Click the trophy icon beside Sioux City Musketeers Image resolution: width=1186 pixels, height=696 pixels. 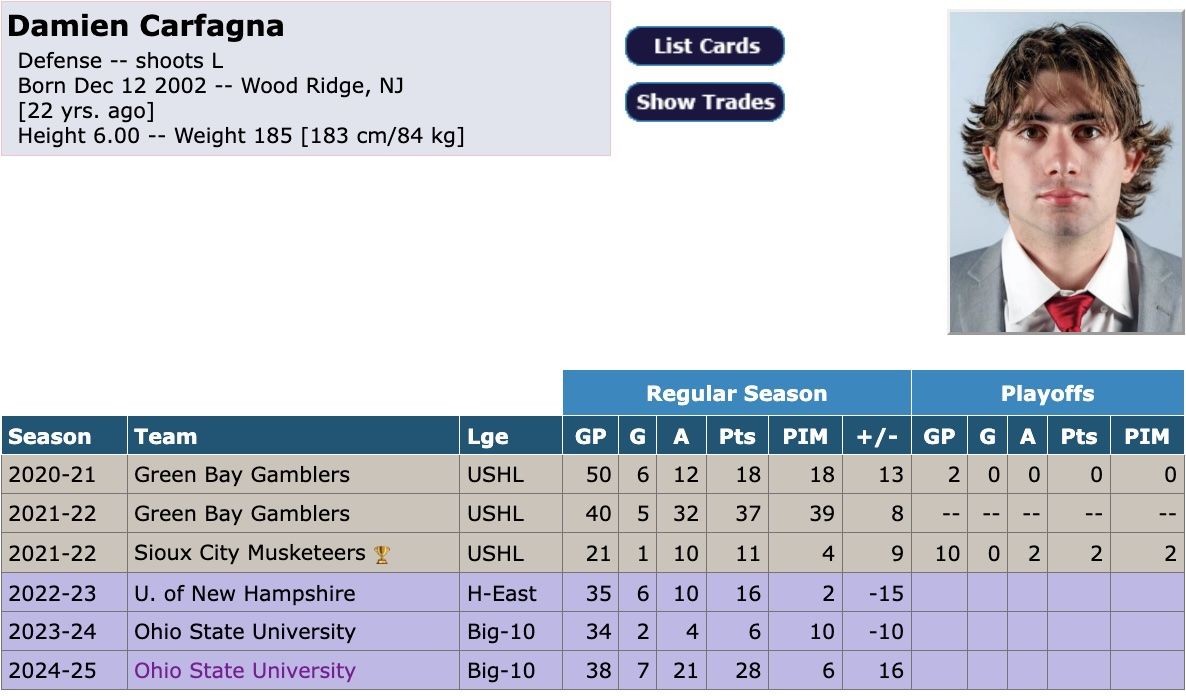tap(382, 554)
